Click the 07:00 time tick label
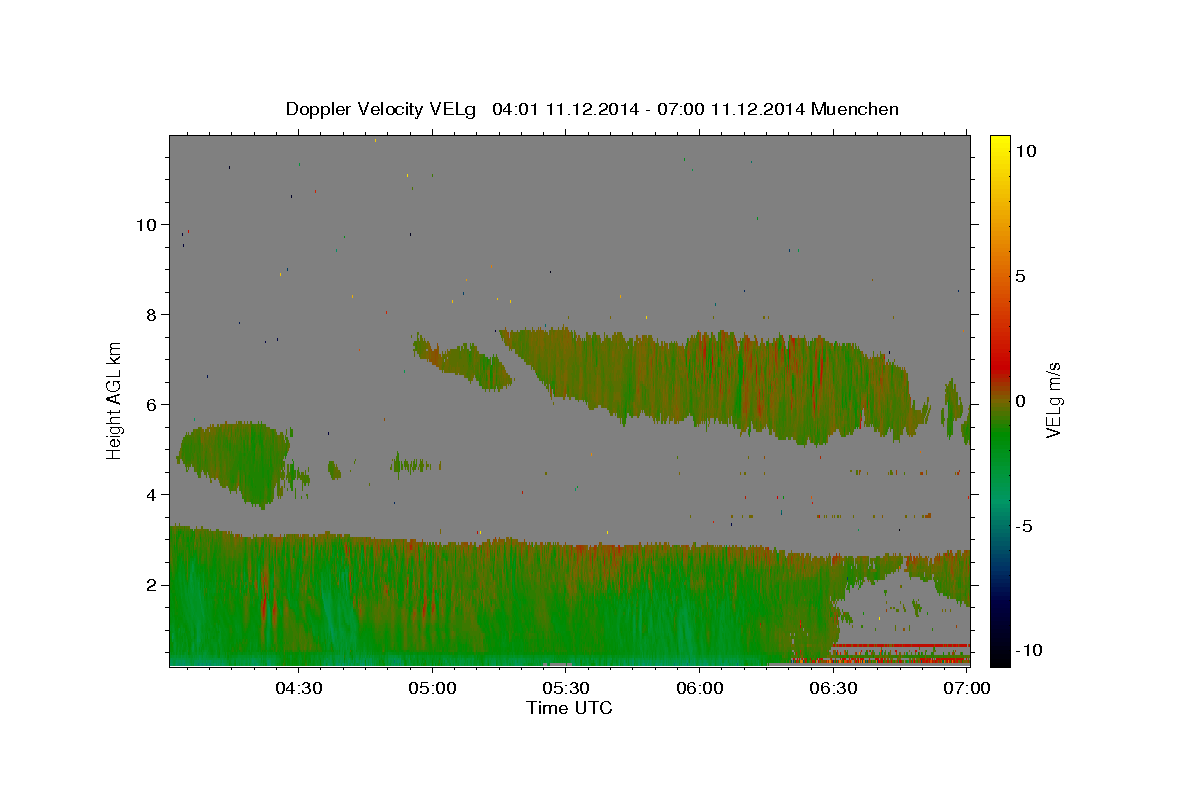Image resolution: width=1200 pixels, height=800 pixels. tap(967, 688)
